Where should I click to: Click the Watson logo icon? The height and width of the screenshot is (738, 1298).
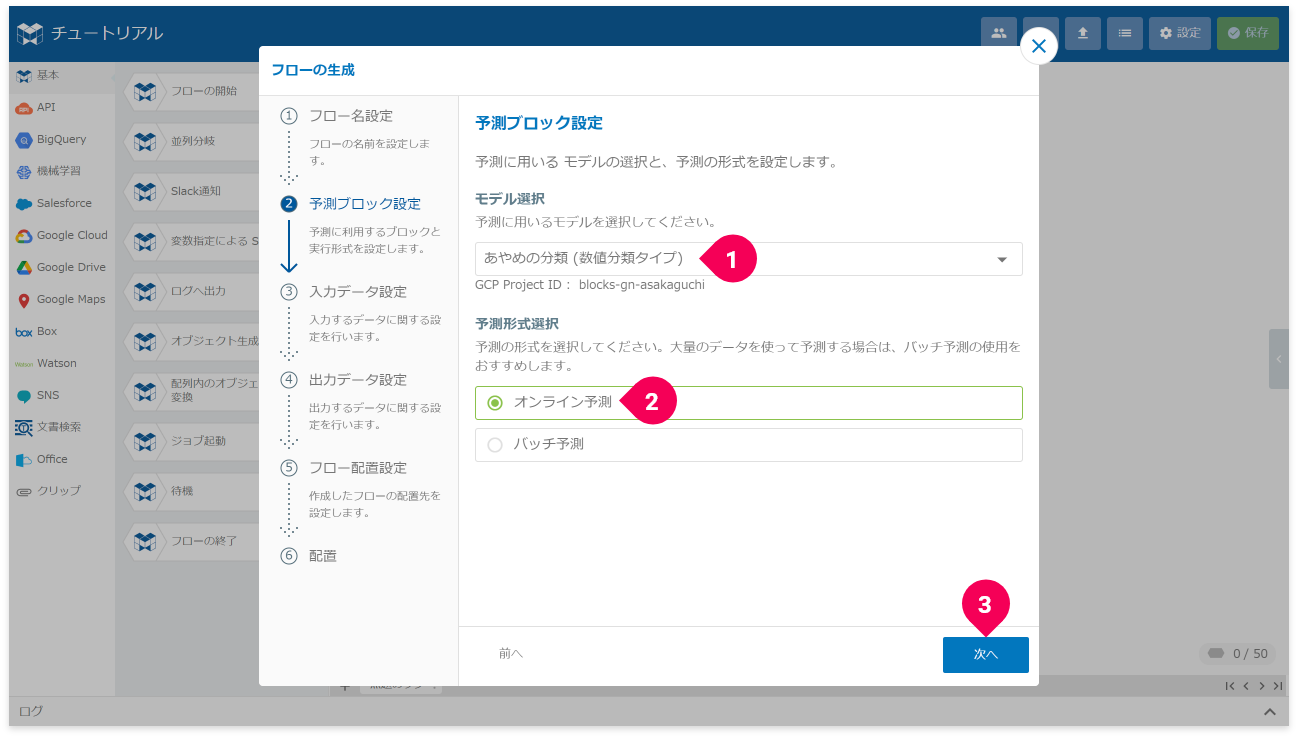pyautogui.click(x=24, y=364)
